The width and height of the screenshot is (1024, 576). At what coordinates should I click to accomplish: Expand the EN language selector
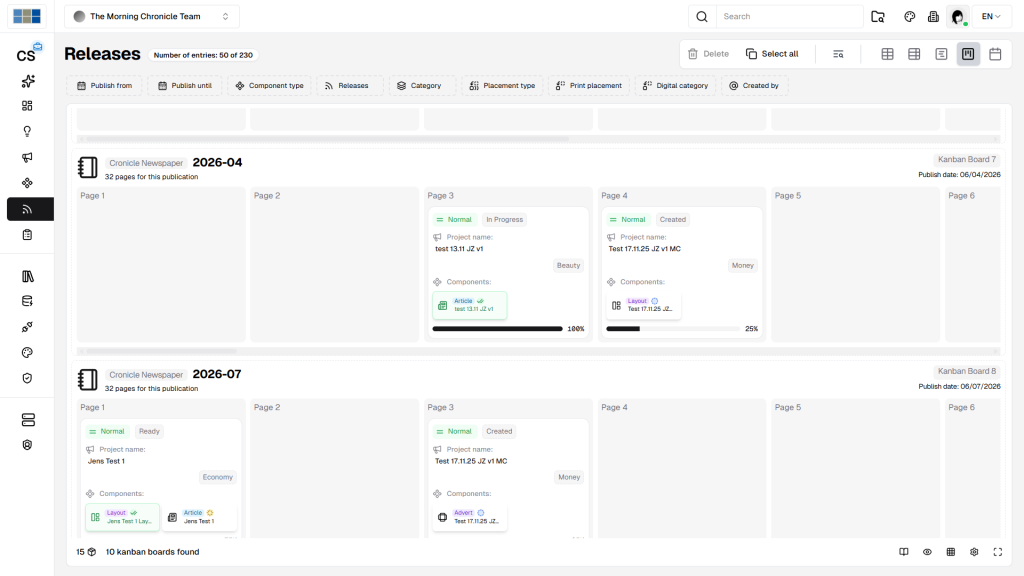[x=992, y=17]
